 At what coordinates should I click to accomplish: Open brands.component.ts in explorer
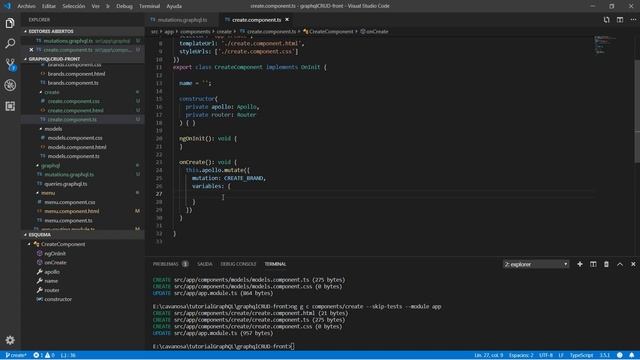pyautogui.click(x=73, y=83)
